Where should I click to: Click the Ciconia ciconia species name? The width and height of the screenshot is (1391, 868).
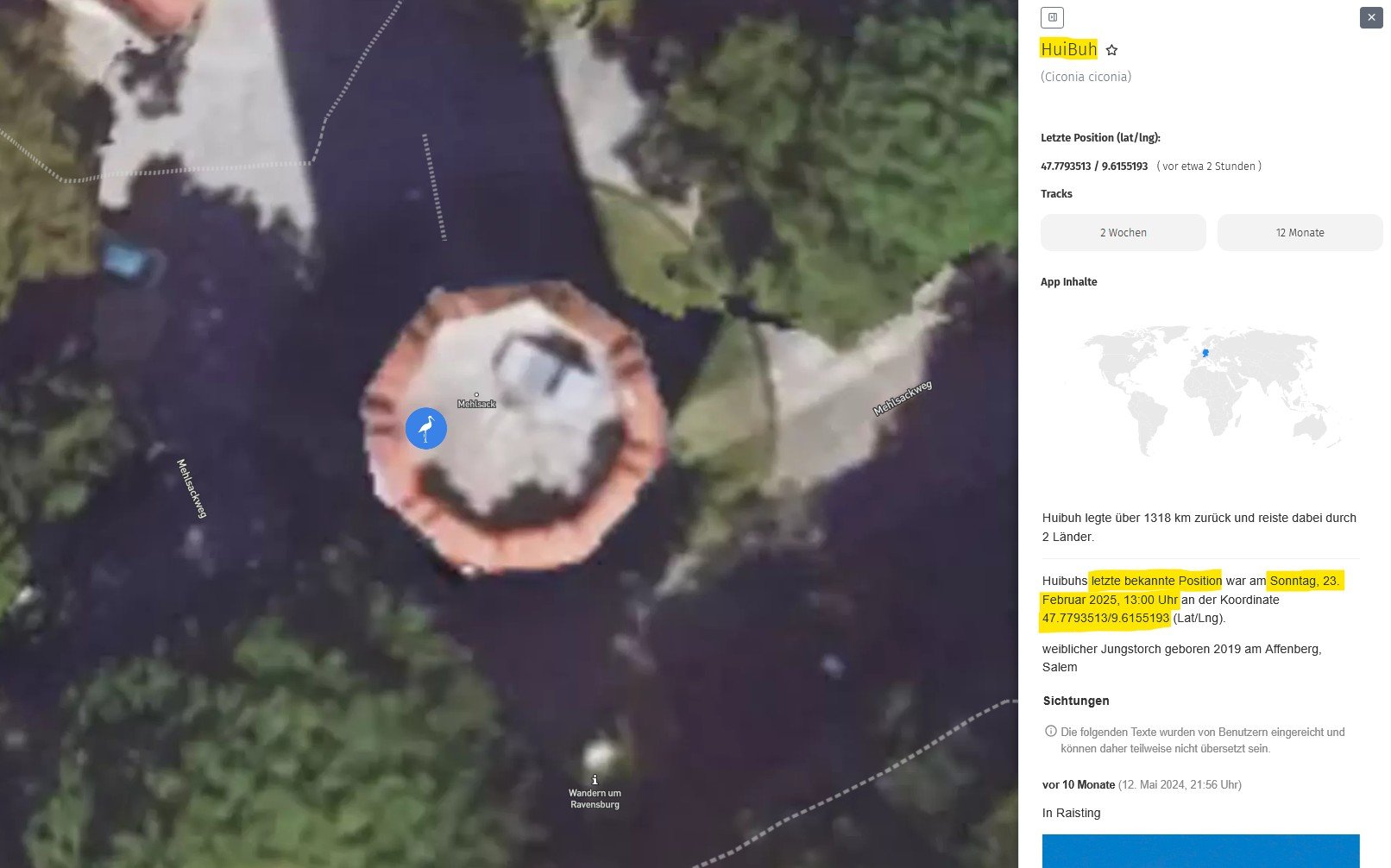tap(1086, 77)
